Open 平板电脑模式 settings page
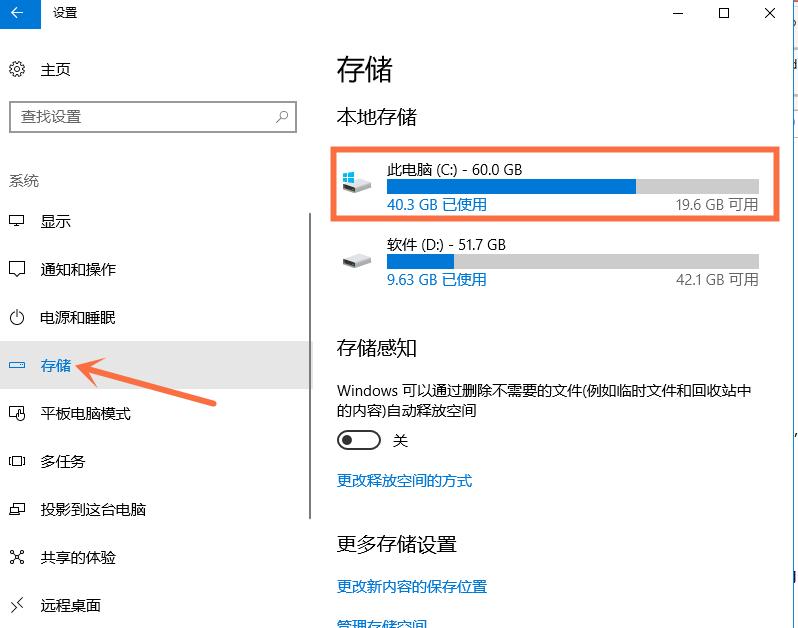 (86, 414)
